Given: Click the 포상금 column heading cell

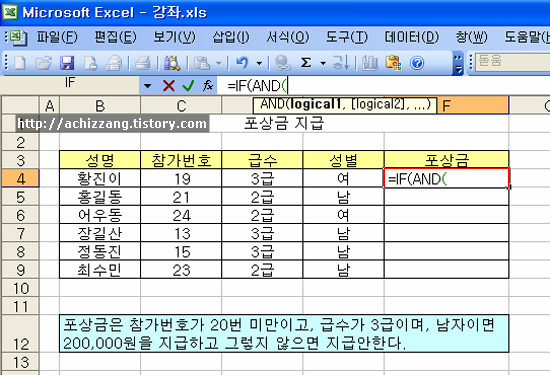Looking at the screenshot, I should (x=447, y=160).
